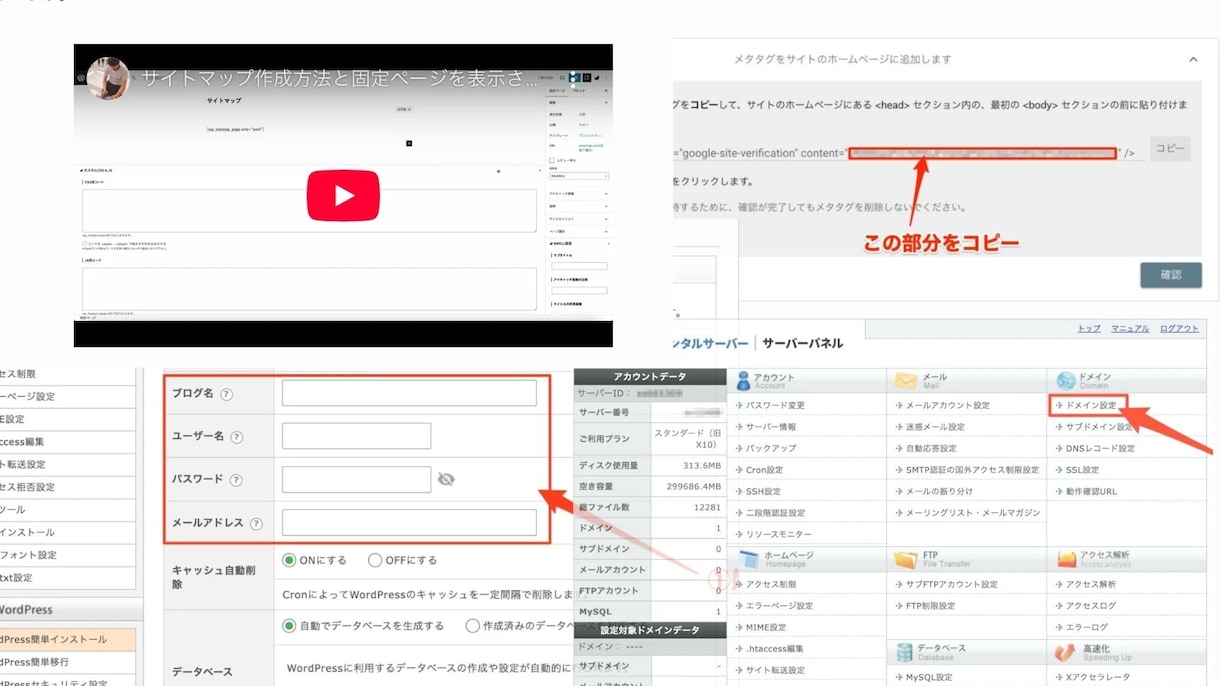Select ONにする for cache auto-delete
The image size is (1220, 686).
tap(289, 560)
